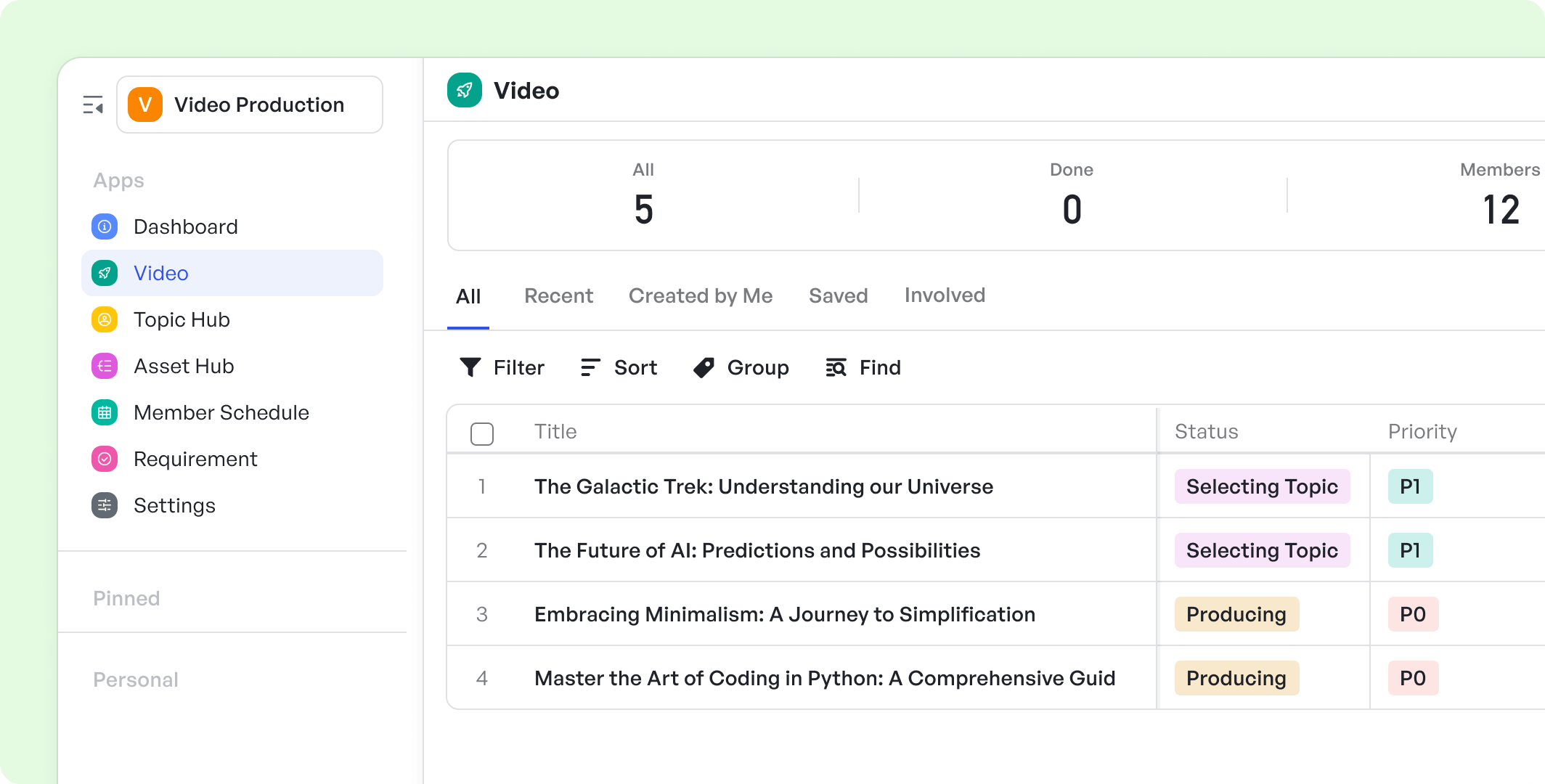Click the Dashboard sidebar icon
Screen dimensions: 1545x784
coord(105,226)
